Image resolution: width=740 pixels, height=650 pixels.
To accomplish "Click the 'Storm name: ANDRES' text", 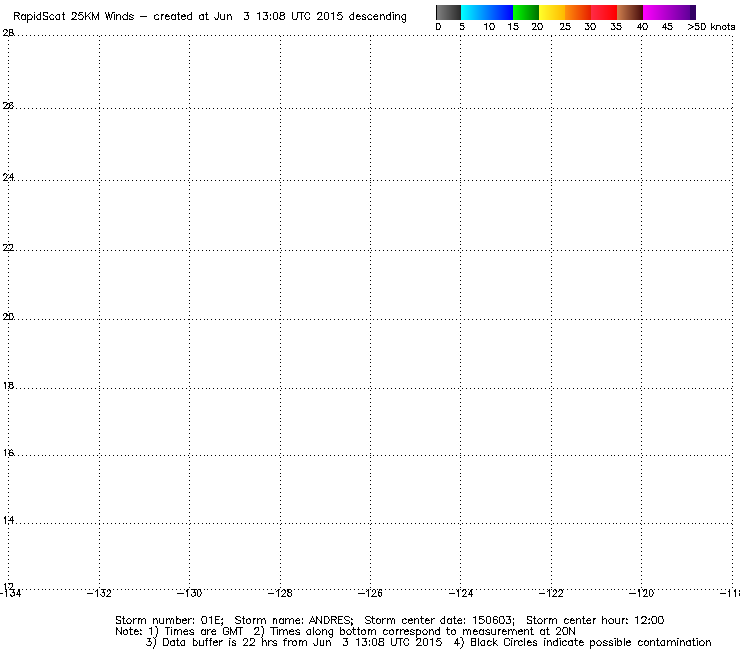I will pos(294,620).
